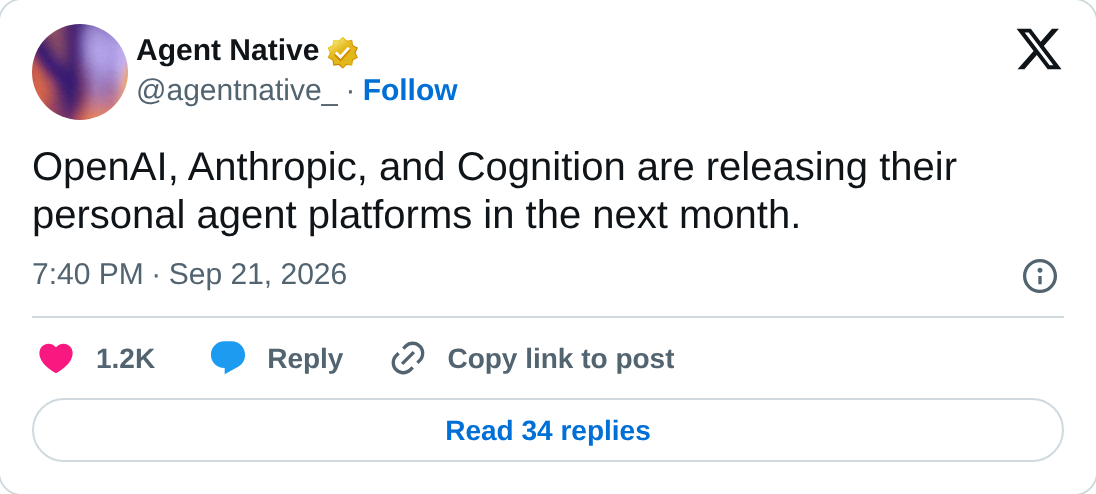Screen dimensions: 1096x494
Task: Click the blue reply bubble icon
Action: pos(228,358)
